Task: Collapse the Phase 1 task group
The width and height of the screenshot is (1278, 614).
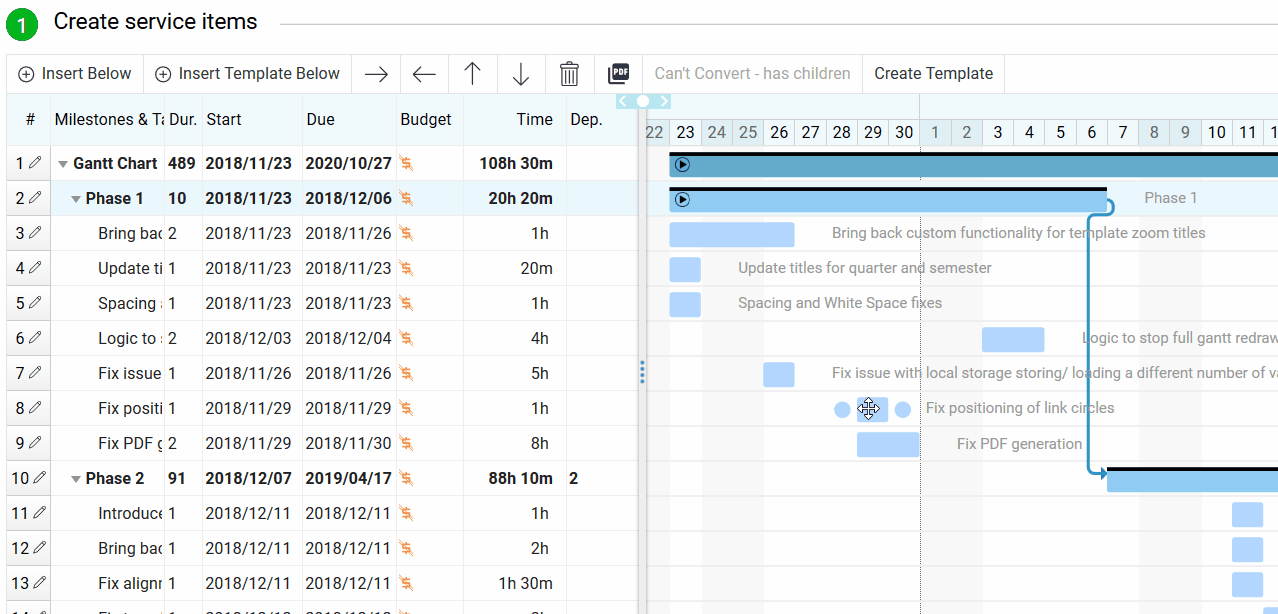Action: 76,198
